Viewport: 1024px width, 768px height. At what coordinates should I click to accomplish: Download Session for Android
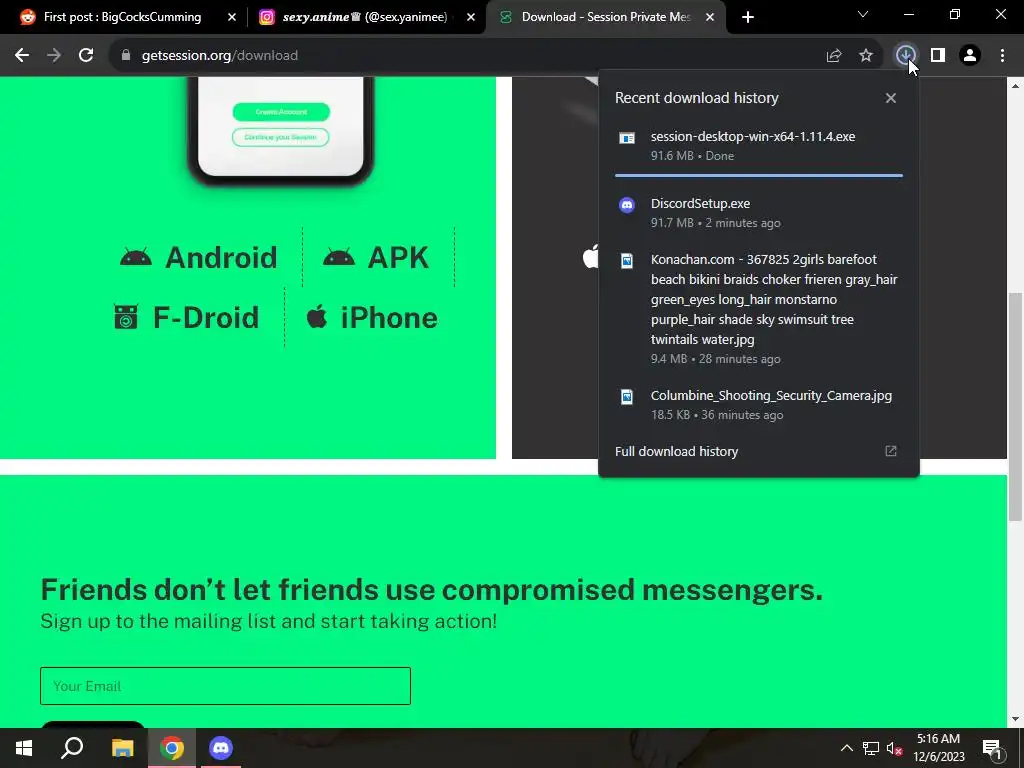pos(199,257)
